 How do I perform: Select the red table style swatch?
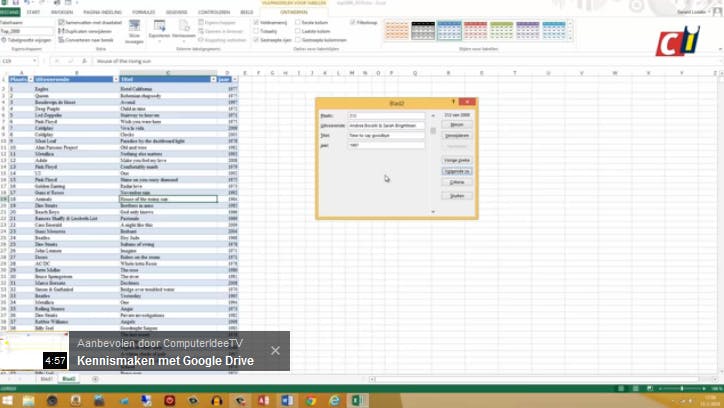pos(476,30)
